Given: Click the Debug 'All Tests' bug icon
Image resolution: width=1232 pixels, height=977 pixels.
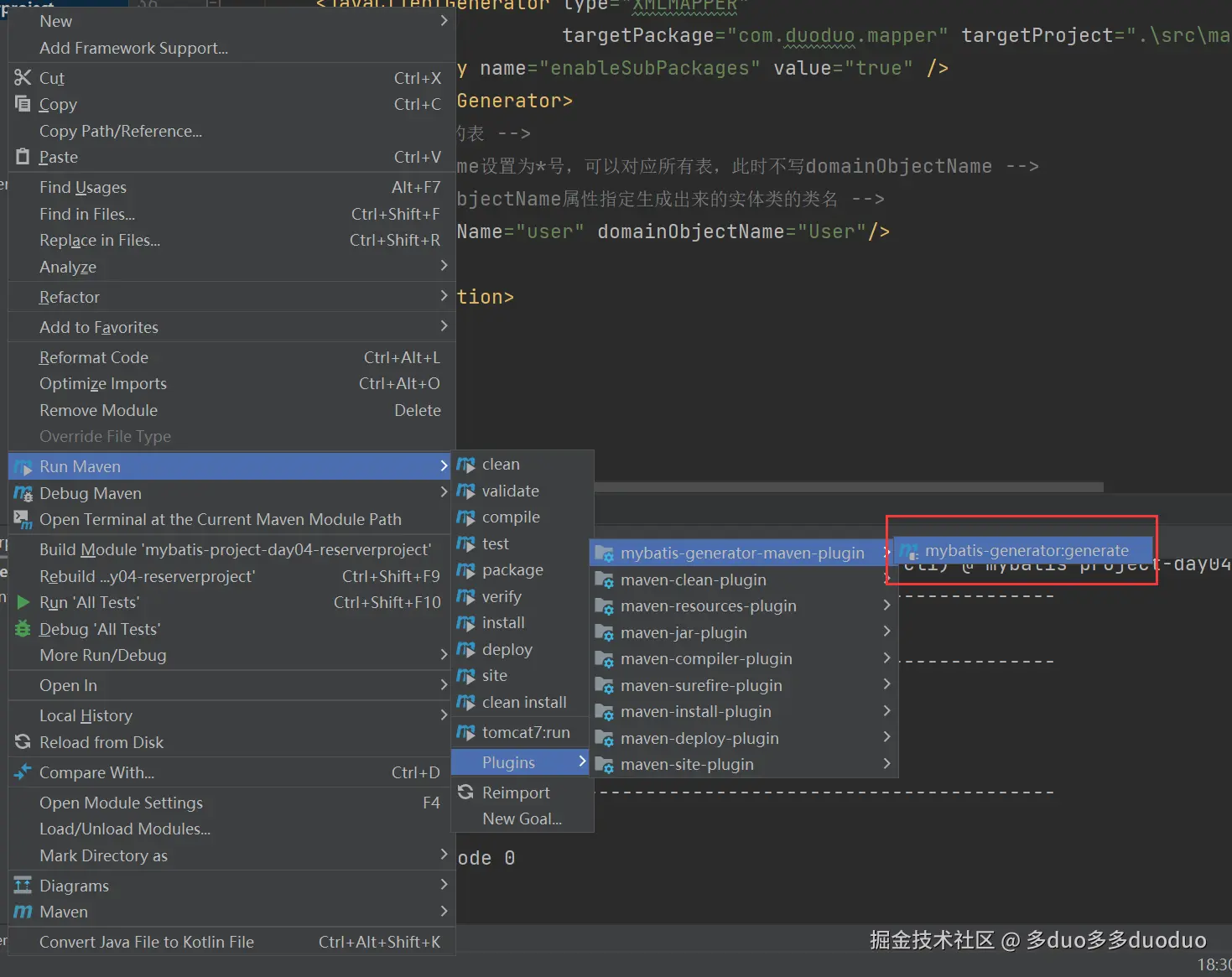Looking at the screenshot, I should 23,629.
